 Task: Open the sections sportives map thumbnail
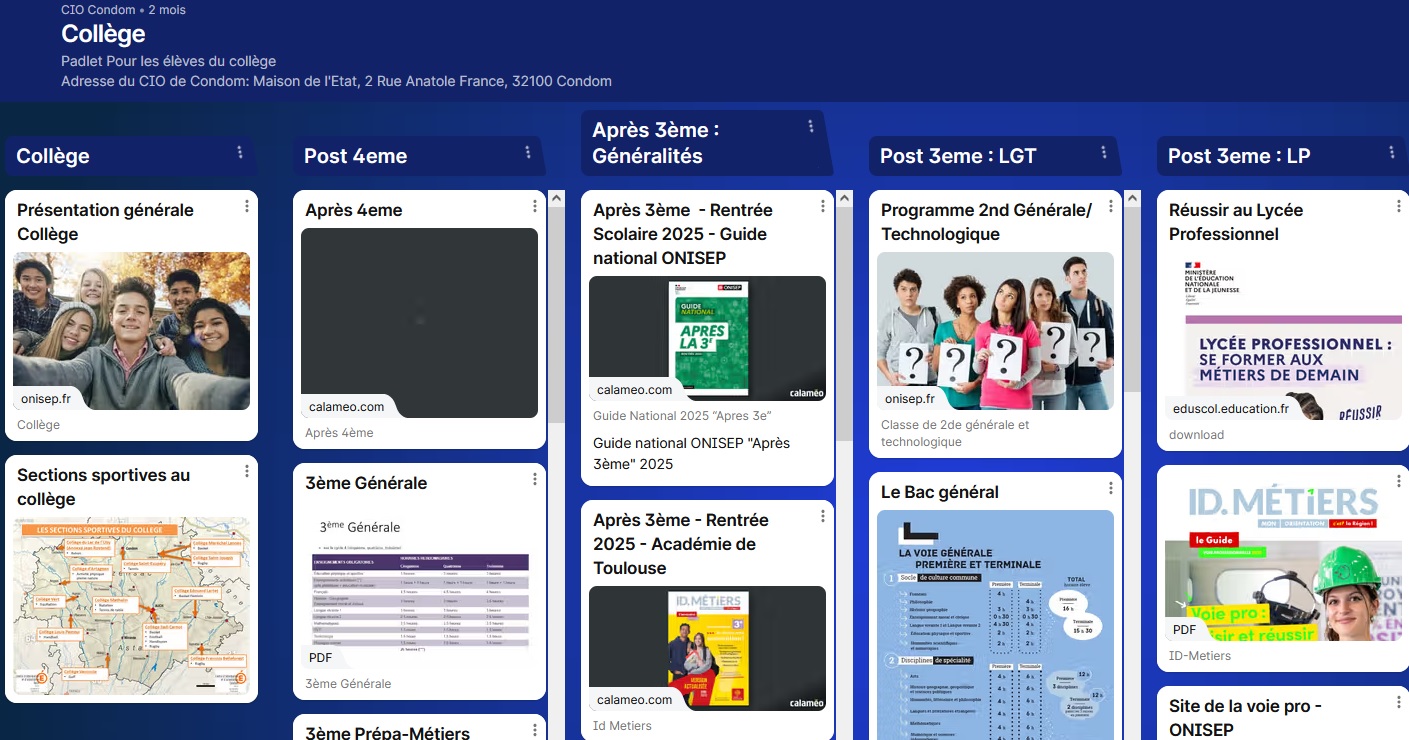point(131,607)
